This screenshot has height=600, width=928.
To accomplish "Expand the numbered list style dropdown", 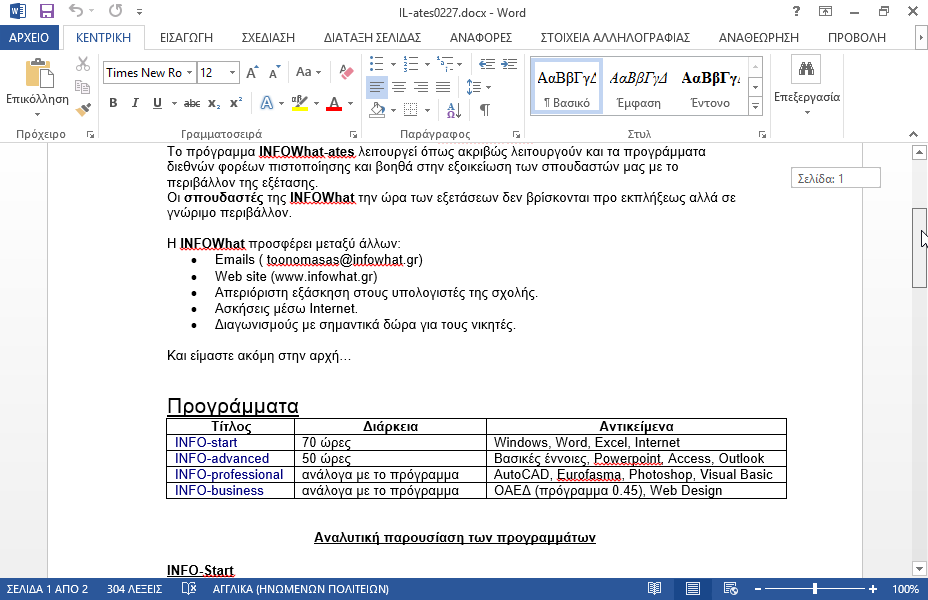I will pyautogui.click(x=427, y=64).
